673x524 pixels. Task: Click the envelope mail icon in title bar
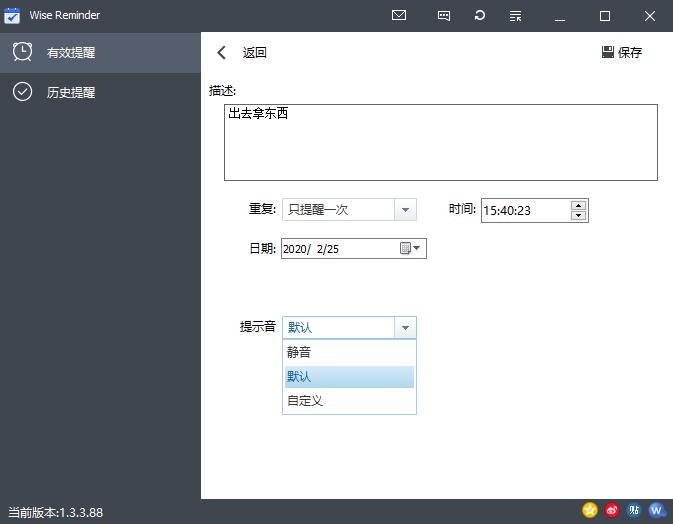coord(399,16)
